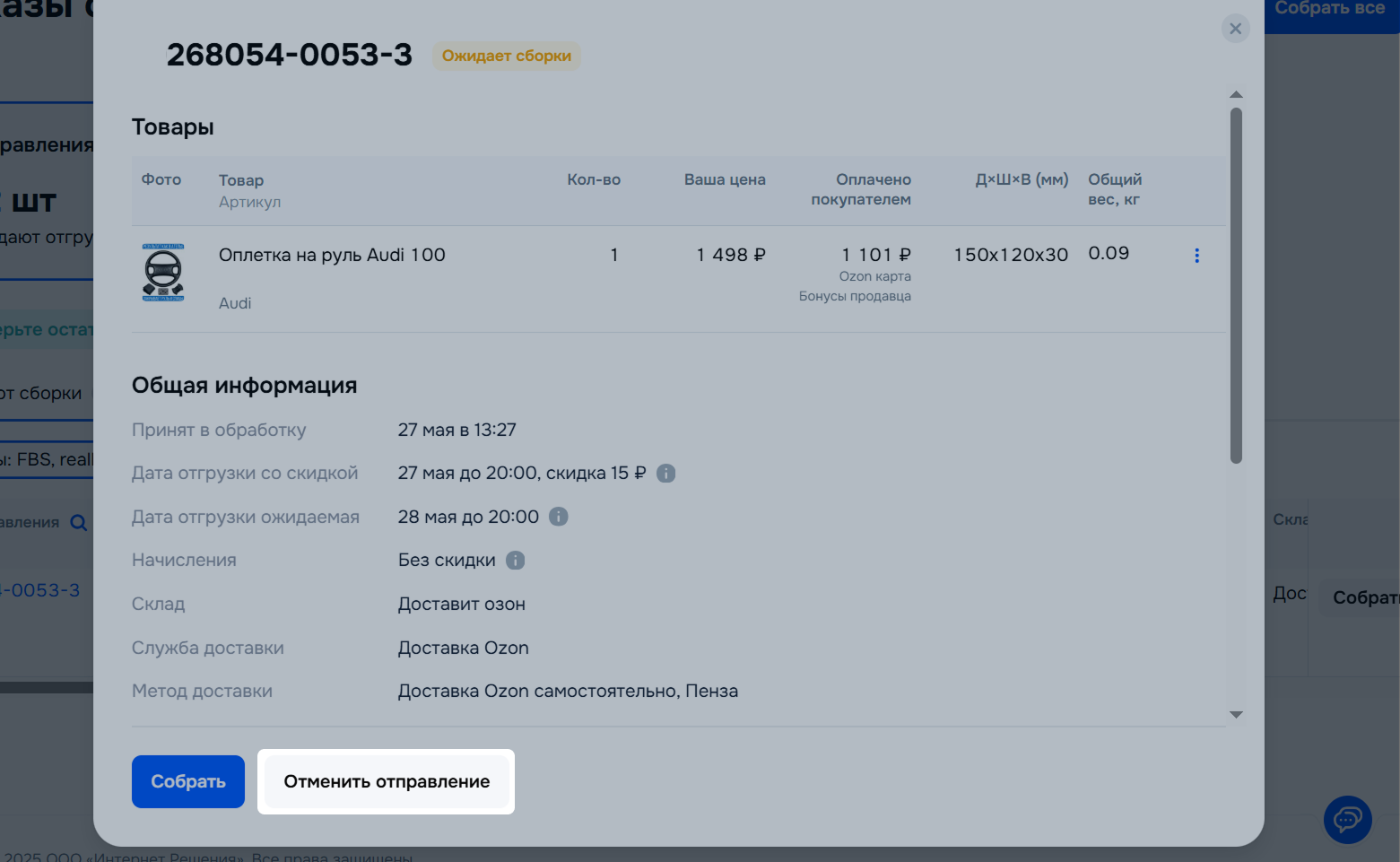1400x862 pixels.
Task: Click Бонусы продавца label
Action: click(x=855, y=296)
